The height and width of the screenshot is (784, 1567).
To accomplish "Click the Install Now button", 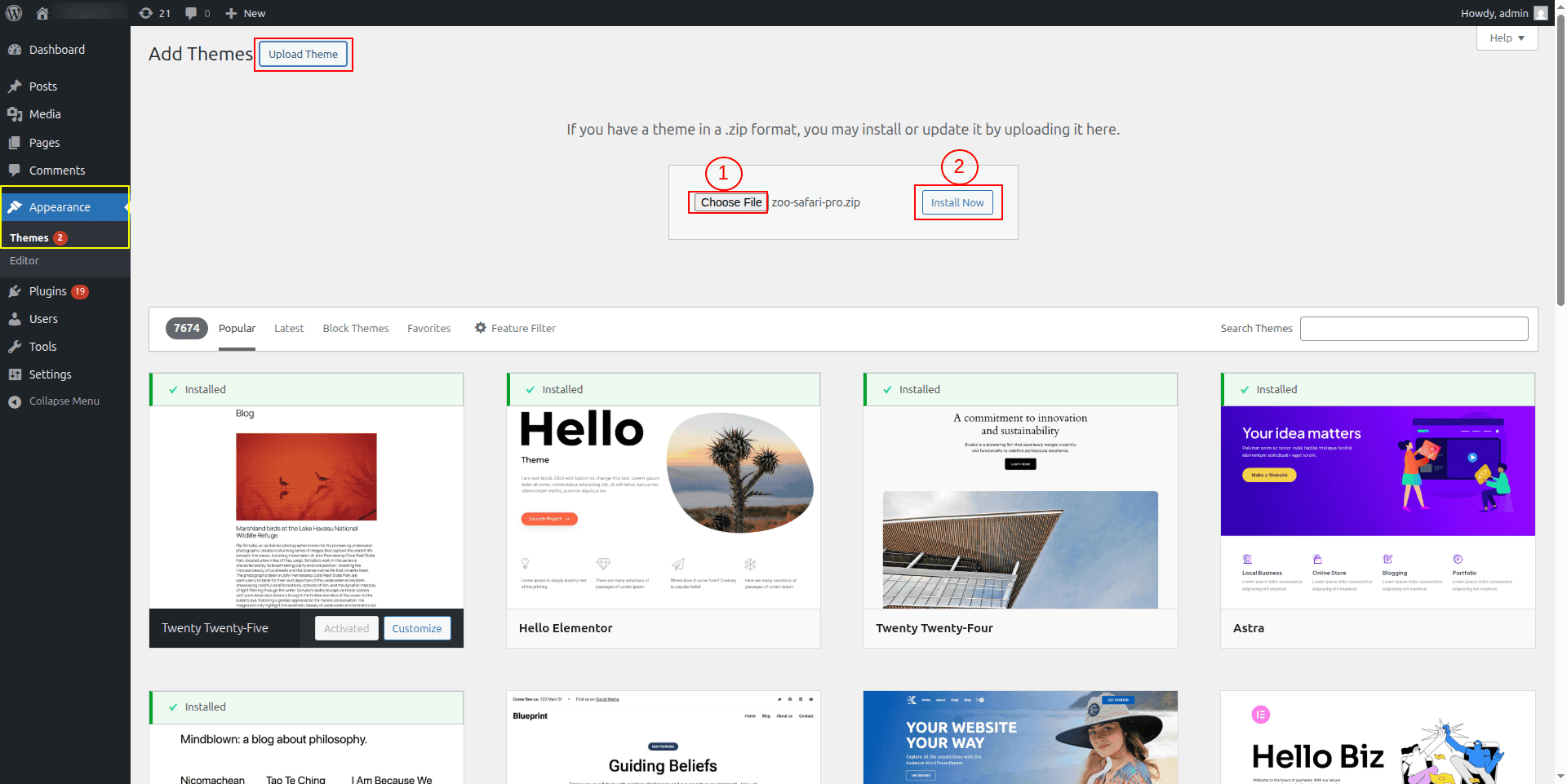I will [x=957, y=202].
